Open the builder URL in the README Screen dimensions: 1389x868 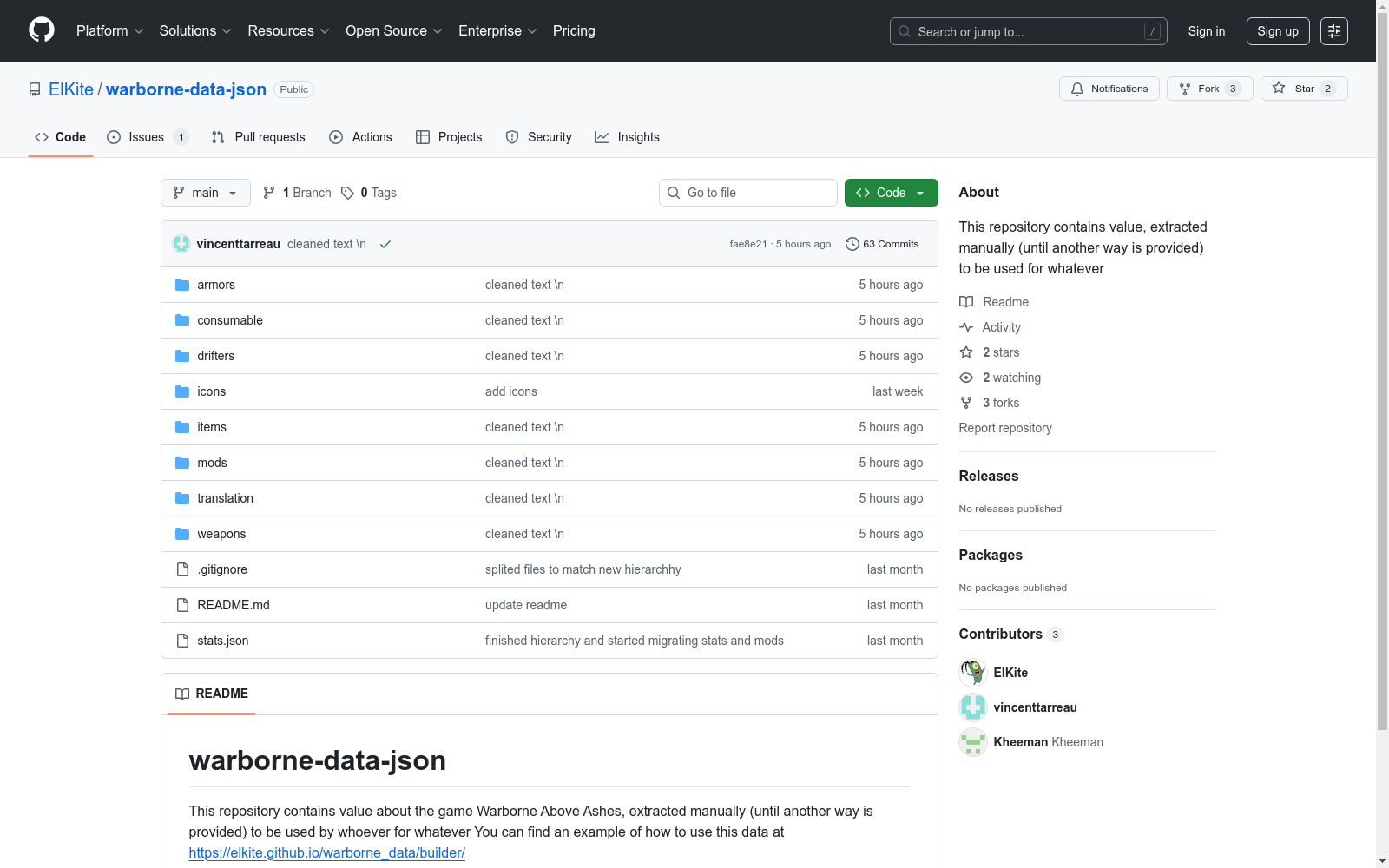coord(327,852)
